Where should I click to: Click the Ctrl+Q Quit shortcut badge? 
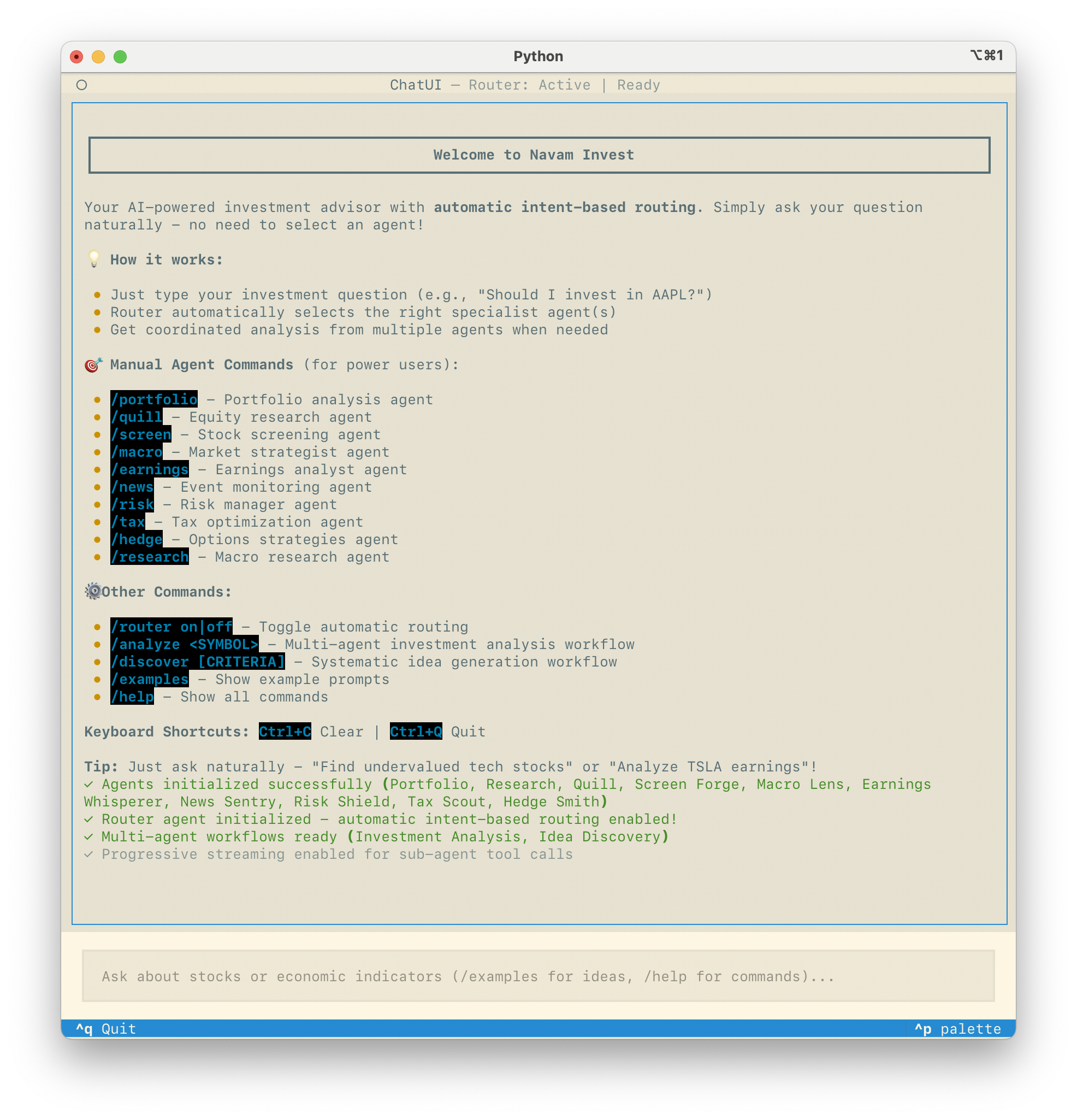[x=416, y=732]
